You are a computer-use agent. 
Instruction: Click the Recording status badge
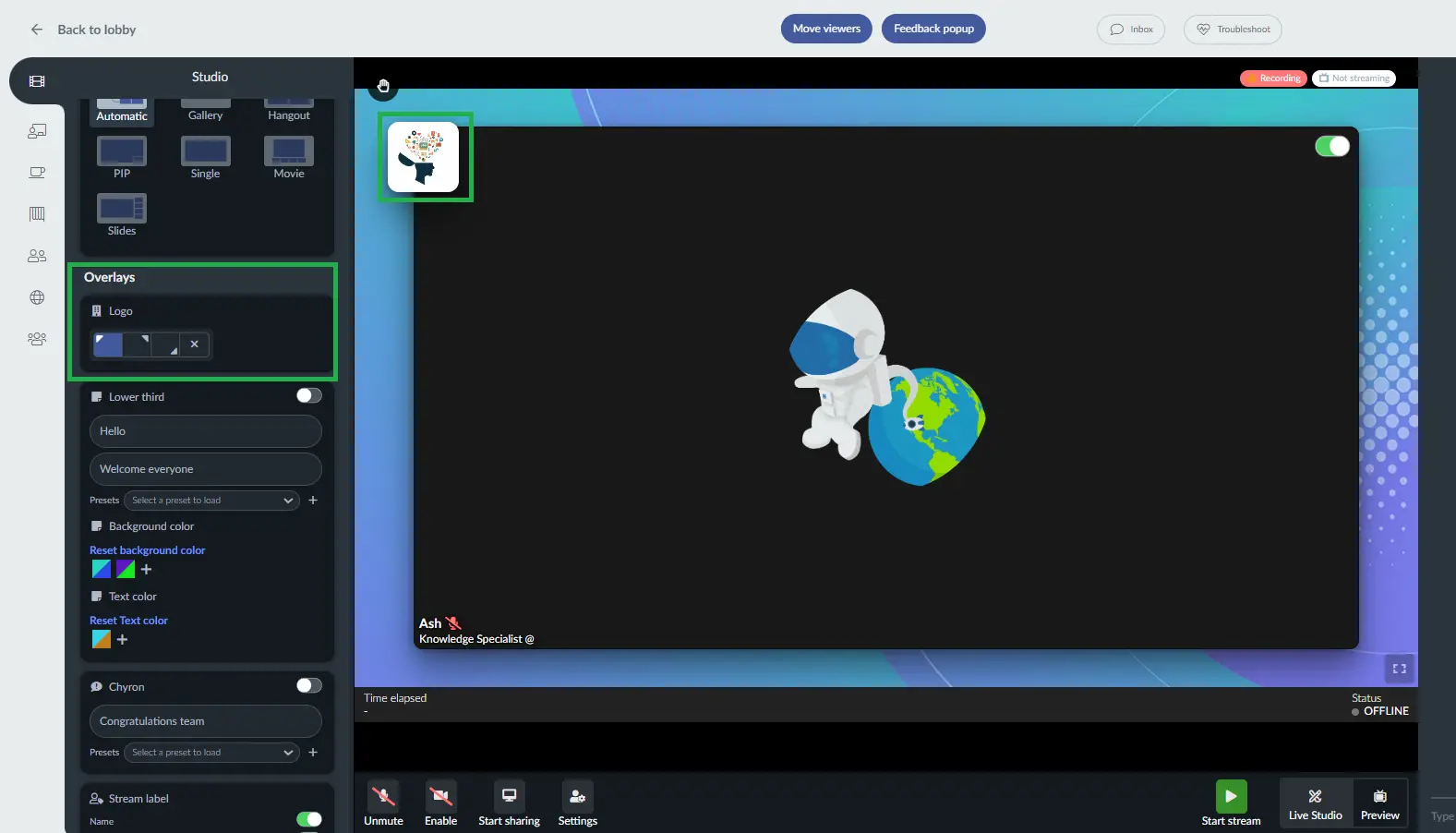pos(1273,78)
